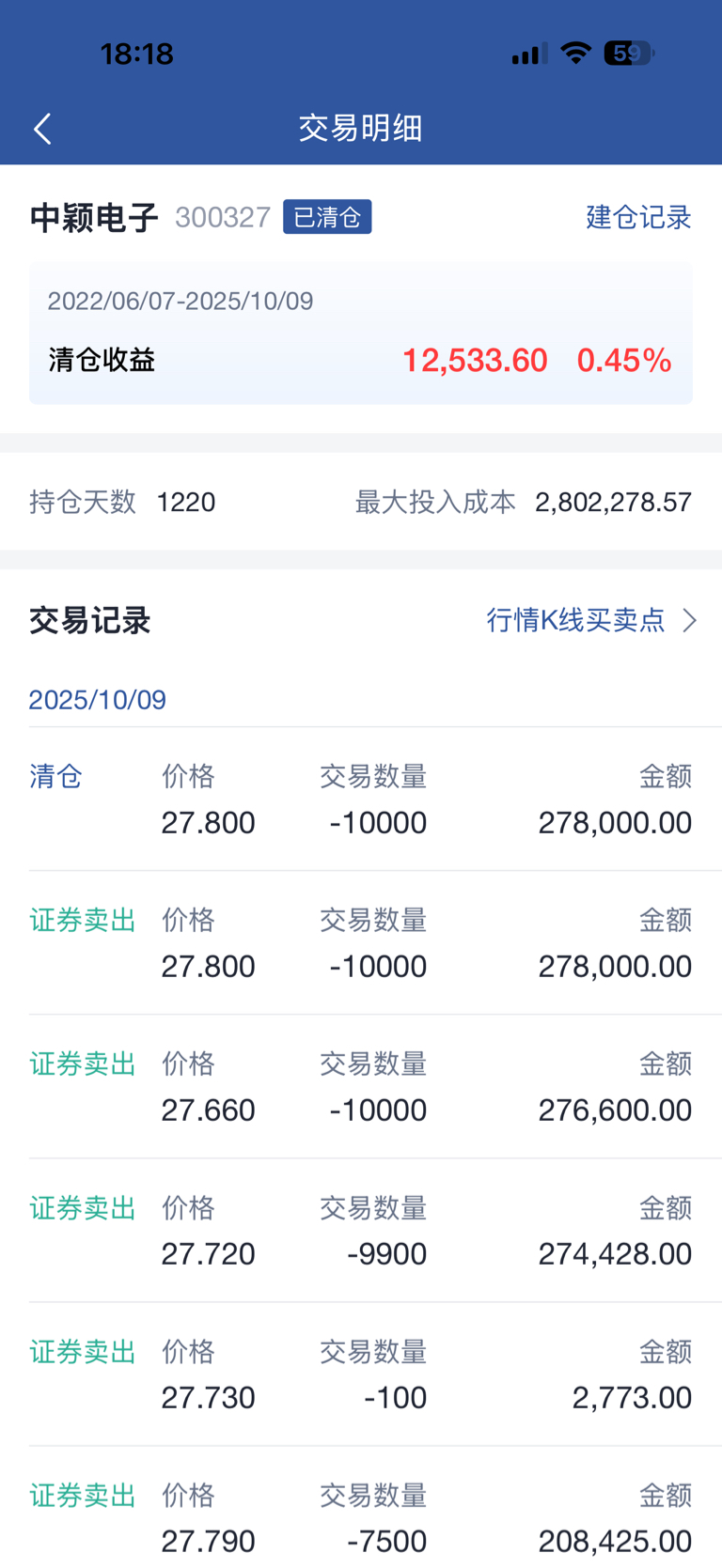This screenshot has height=1568, width=722.
Task: Tap 证券卖出 row with amount 276,600.00
Action: pos(83,1063)
